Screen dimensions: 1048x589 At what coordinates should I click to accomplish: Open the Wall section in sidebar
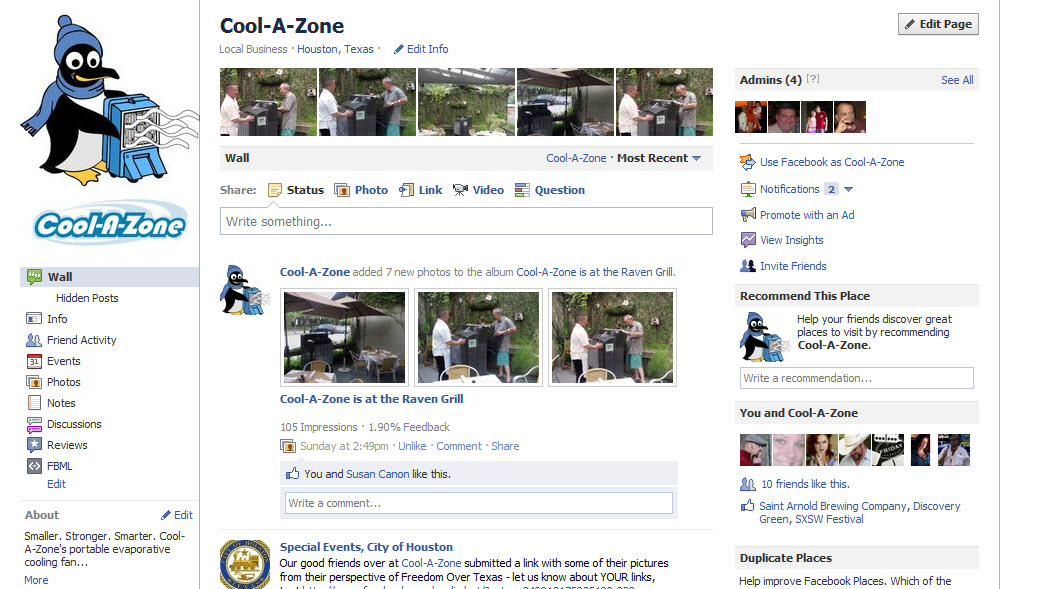[110, 277]
